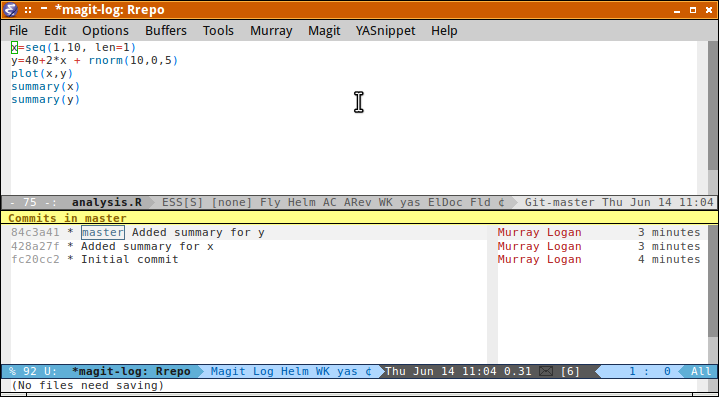This screenshot has height=397, width=719.
Task: Open the Tools menu
Action: click(x=218, y=31)
